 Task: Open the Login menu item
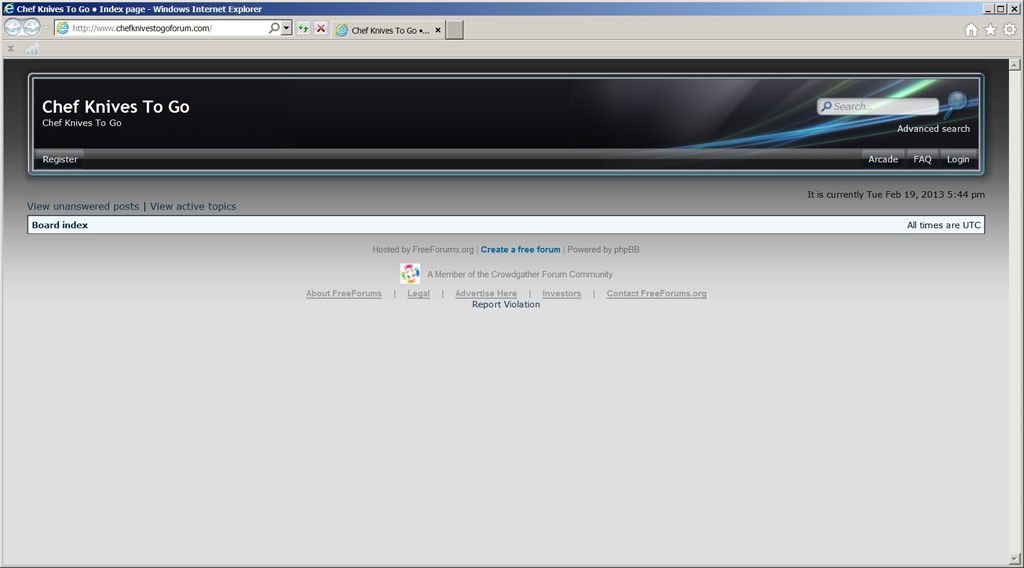958,159
